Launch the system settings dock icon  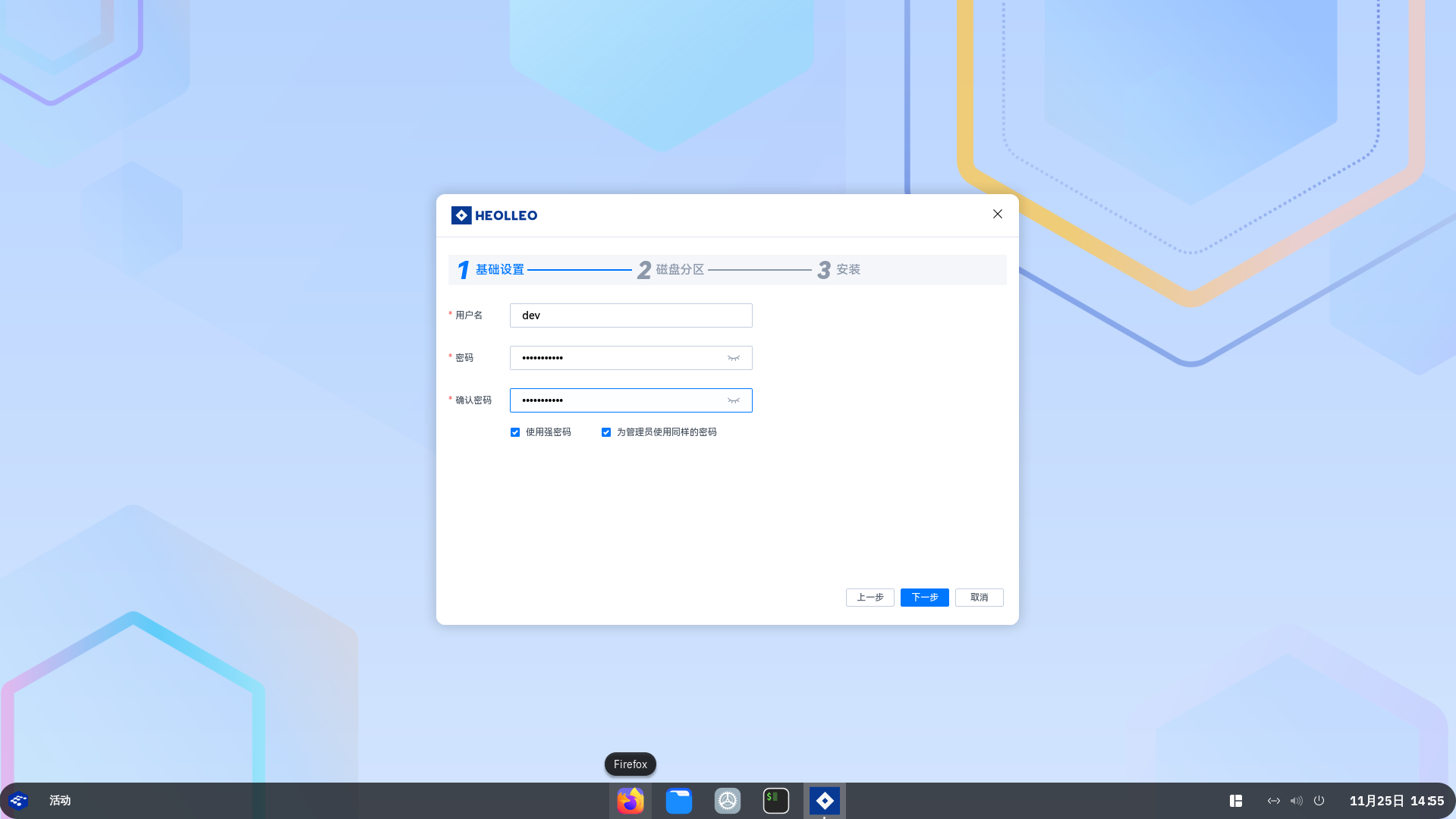coord(728,801)
